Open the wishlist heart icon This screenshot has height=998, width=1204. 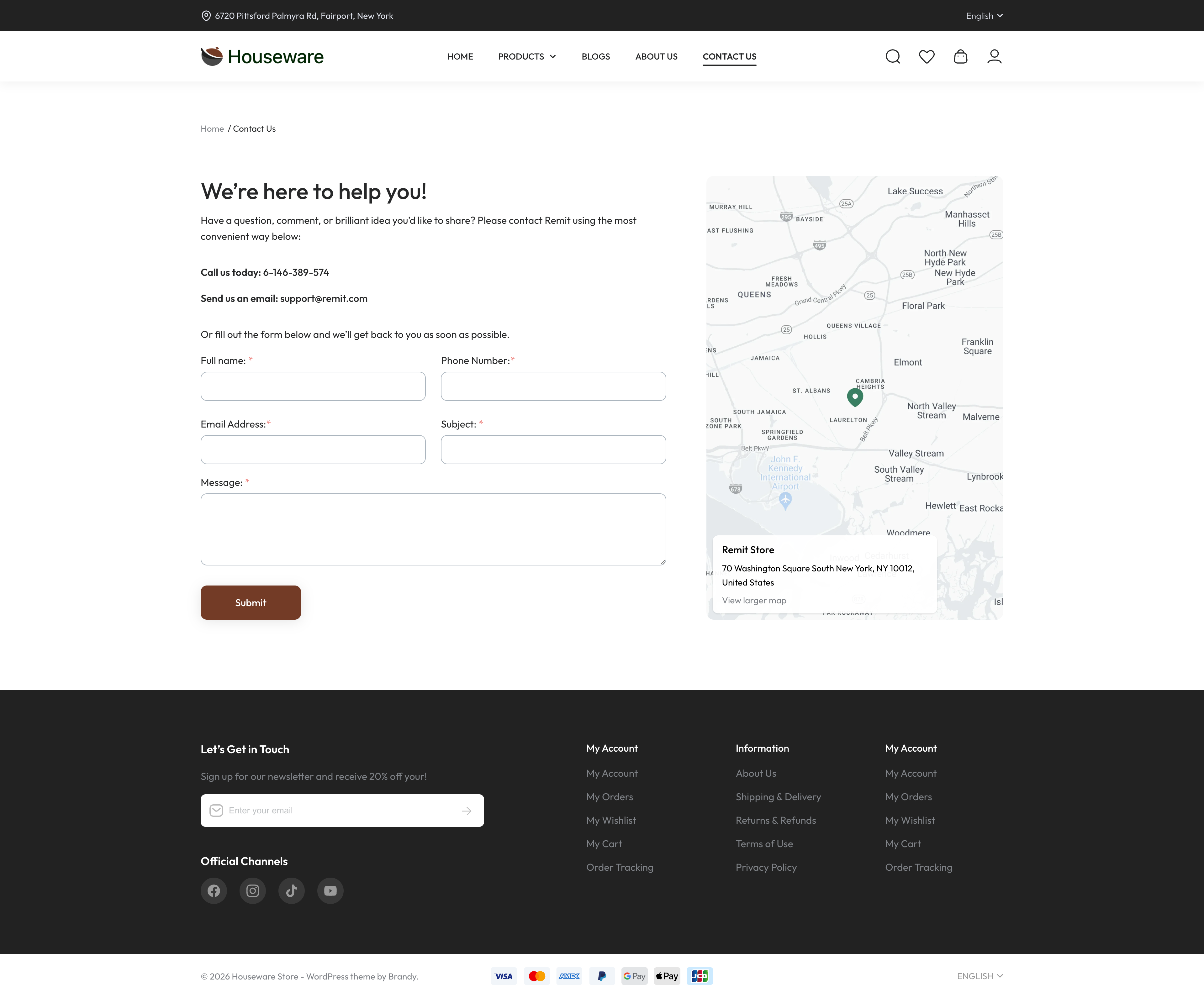[927, 56]
